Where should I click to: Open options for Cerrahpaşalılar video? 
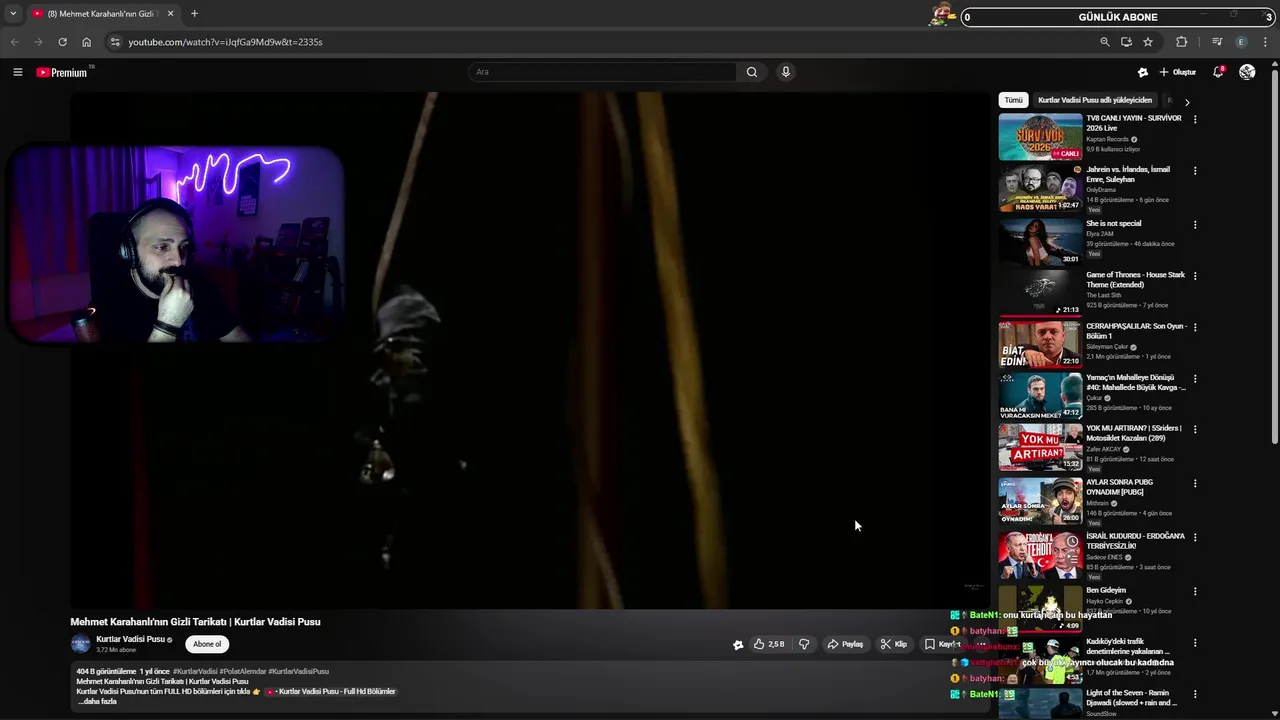pos(1195,327)
